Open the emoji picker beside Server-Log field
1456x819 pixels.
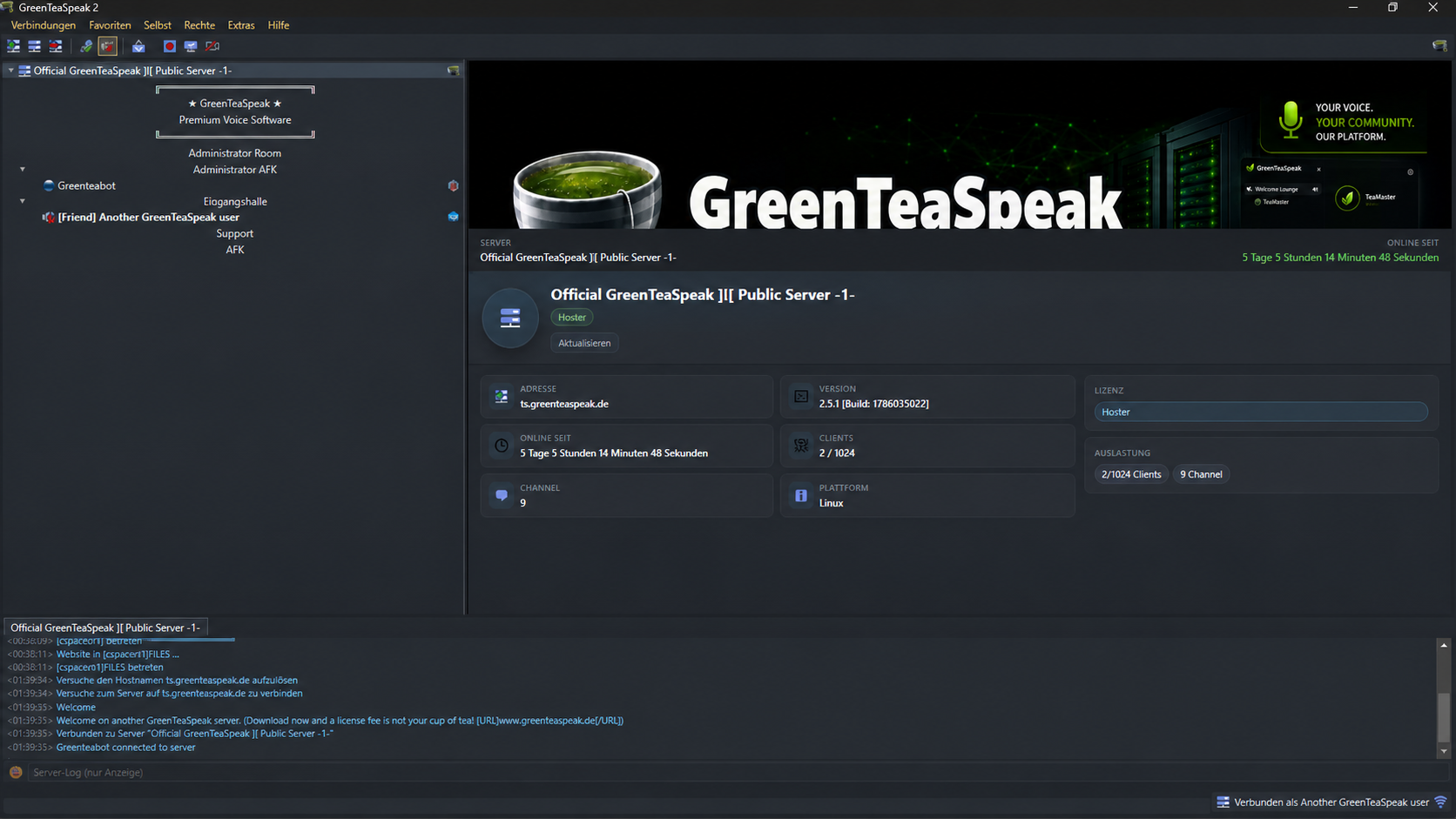(16, 773)
